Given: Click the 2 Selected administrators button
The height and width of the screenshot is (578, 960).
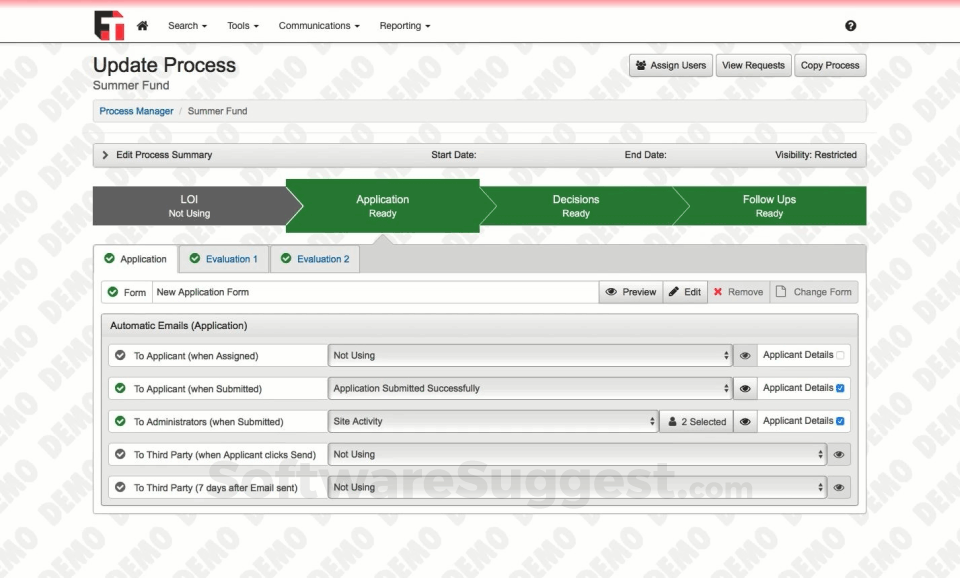Looking at the screenshot, I should point(696,421).
